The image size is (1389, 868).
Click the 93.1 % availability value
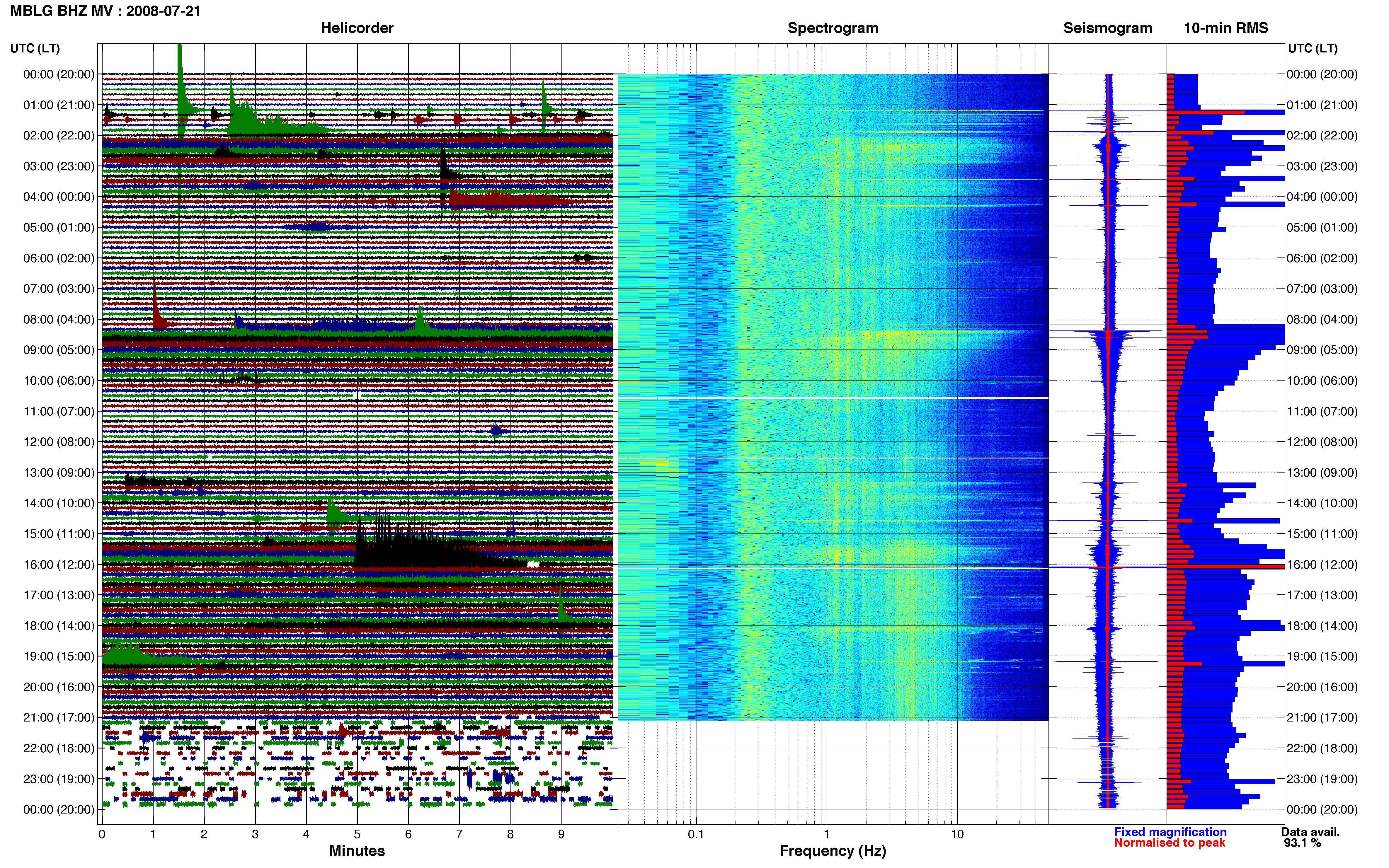(x=1303, y=843)
